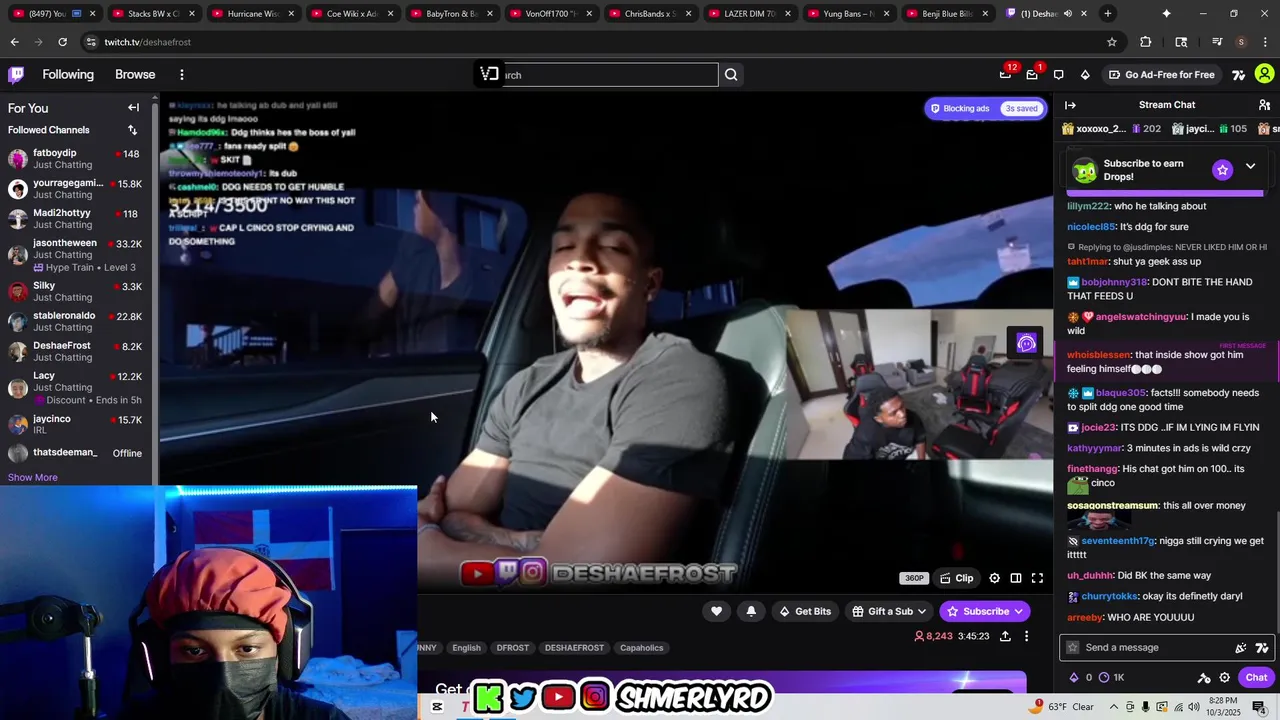1280x720 pixels.
Task: Create a Clip of the stream
Action: tap(956, 578)
